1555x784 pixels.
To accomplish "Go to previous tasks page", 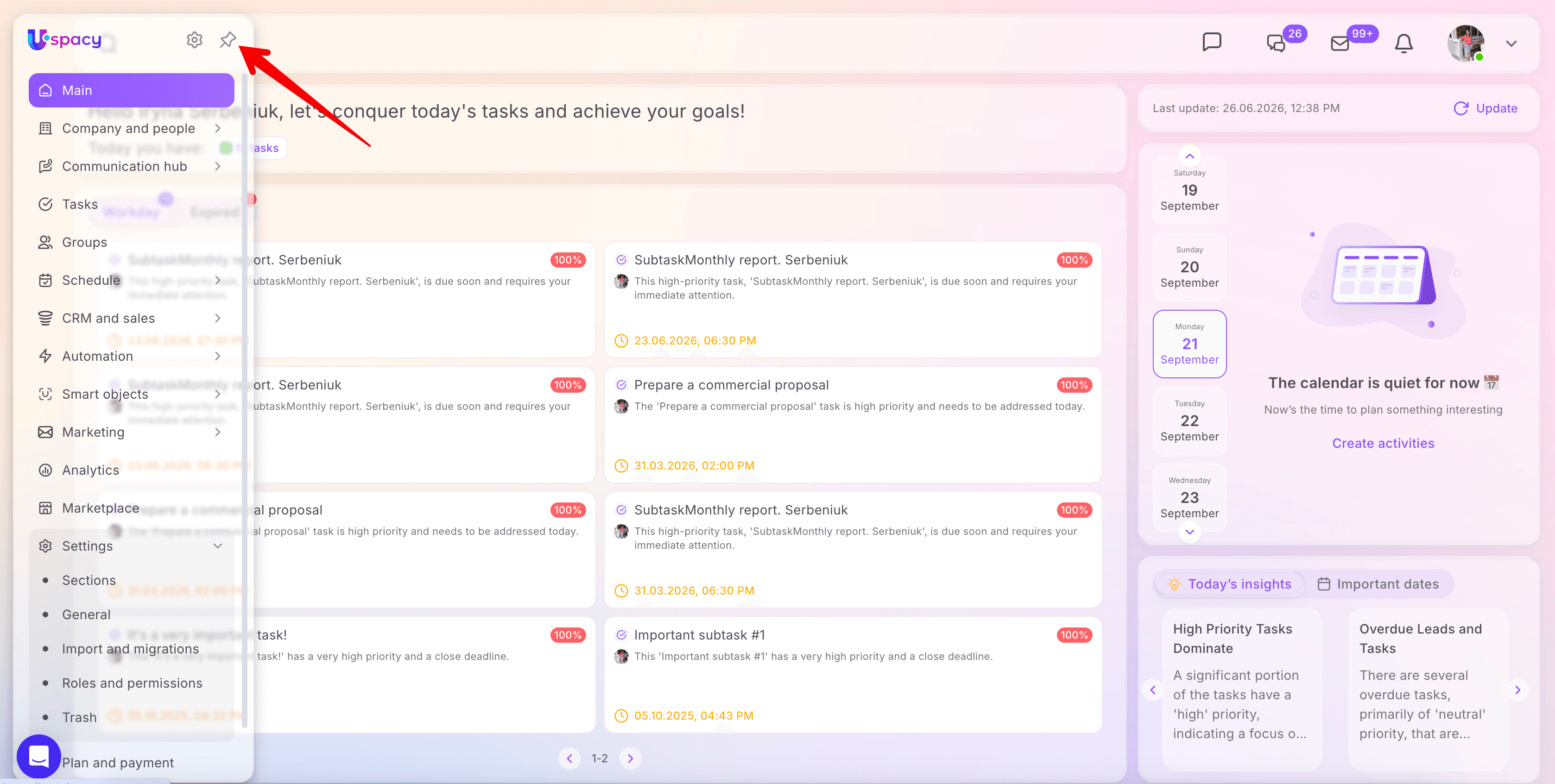I will point(569,759).
